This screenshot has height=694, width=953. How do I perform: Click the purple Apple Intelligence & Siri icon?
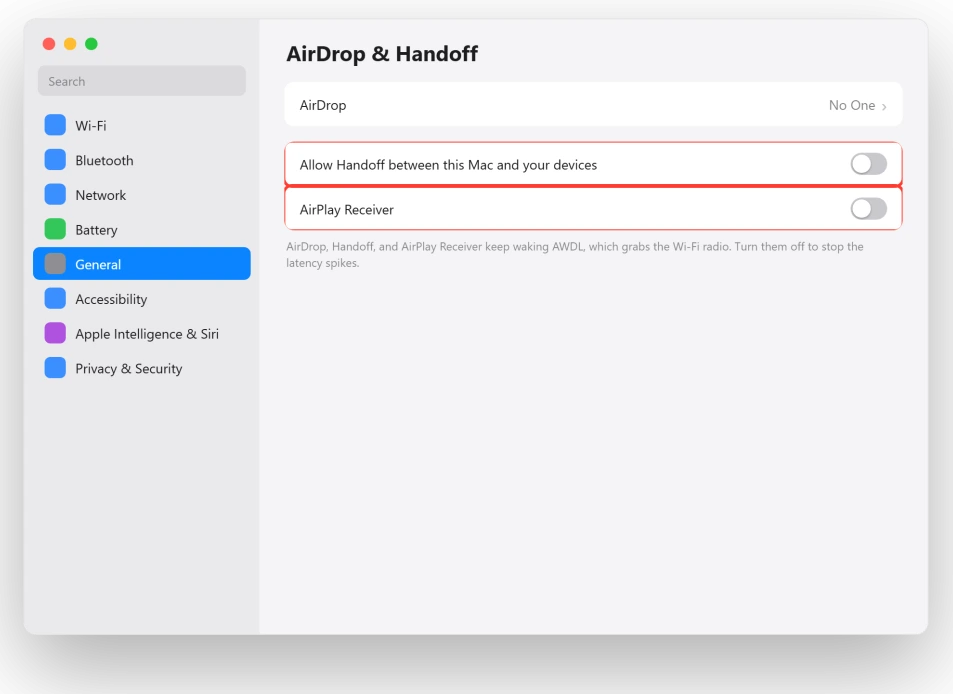(55, 333)
